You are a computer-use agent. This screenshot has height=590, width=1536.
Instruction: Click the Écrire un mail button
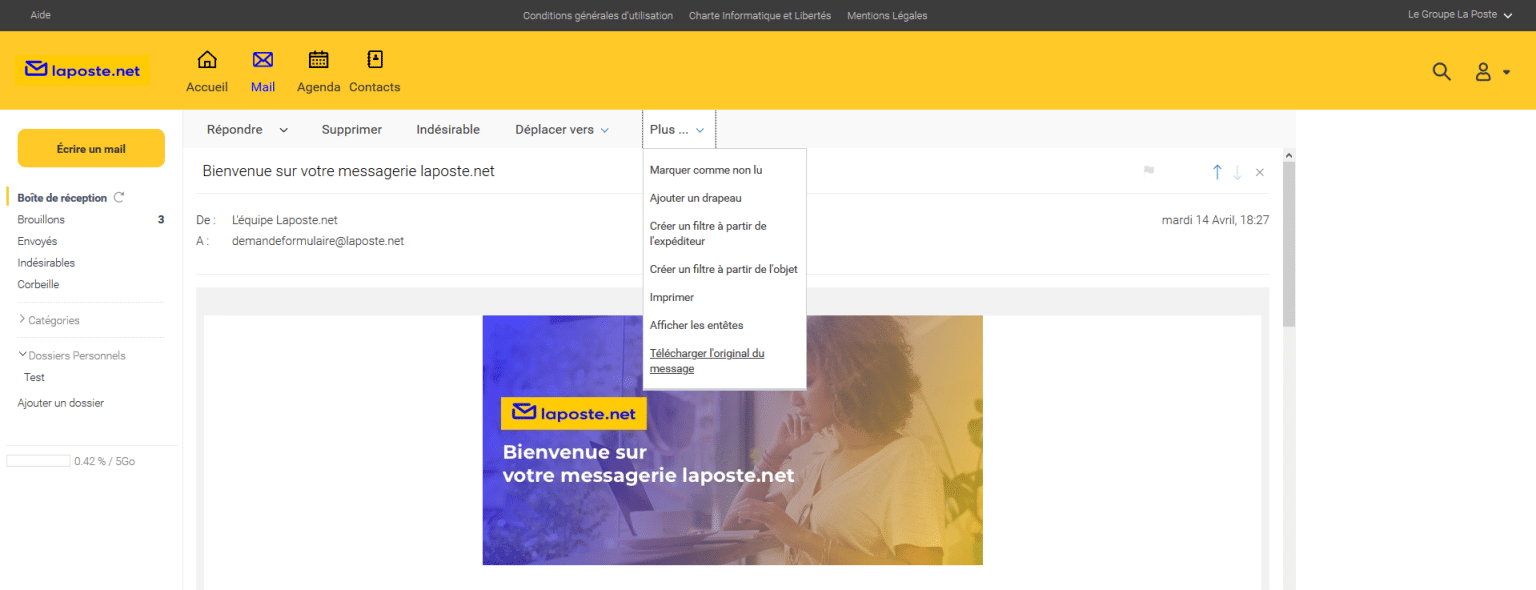pos(91,149)
